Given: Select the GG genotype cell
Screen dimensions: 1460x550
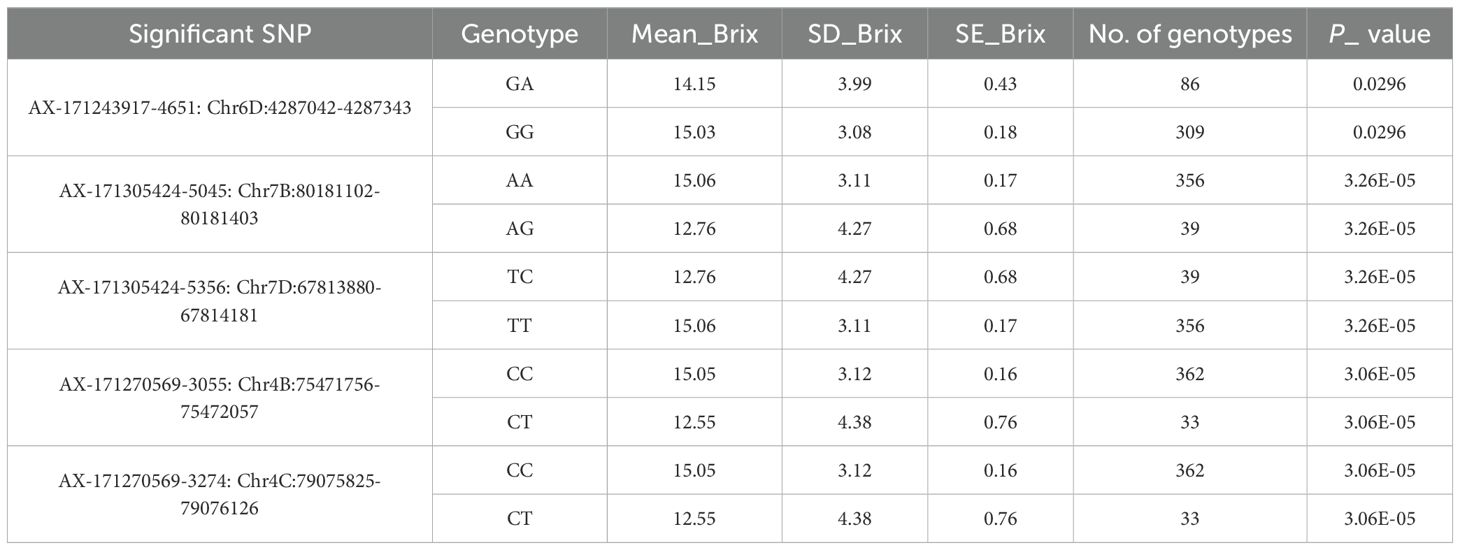Looking at the screenshot, I should [x=519, y=132].
